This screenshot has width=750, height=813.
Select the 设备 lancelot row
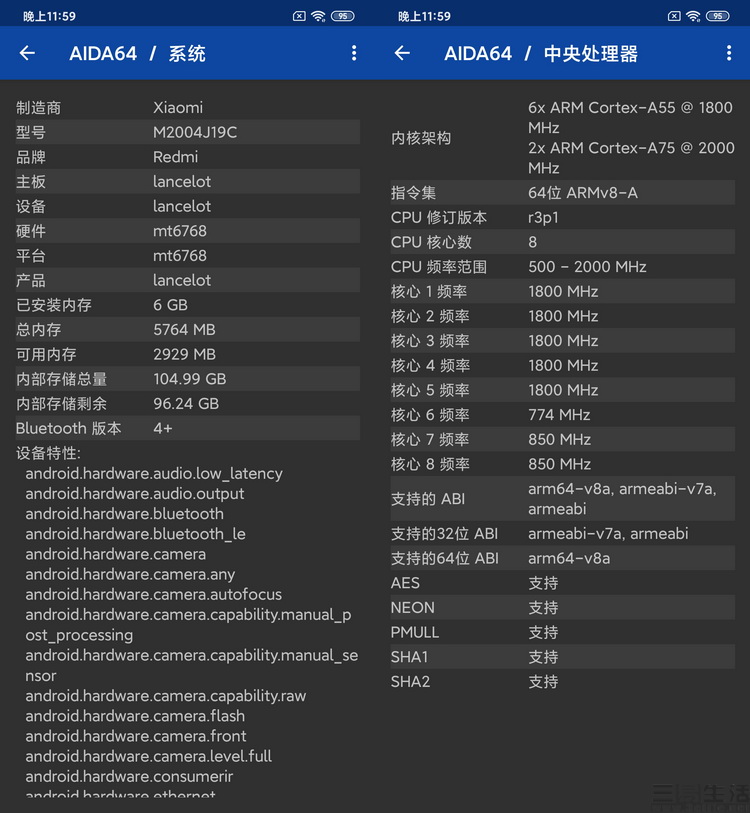click(188, 206)
